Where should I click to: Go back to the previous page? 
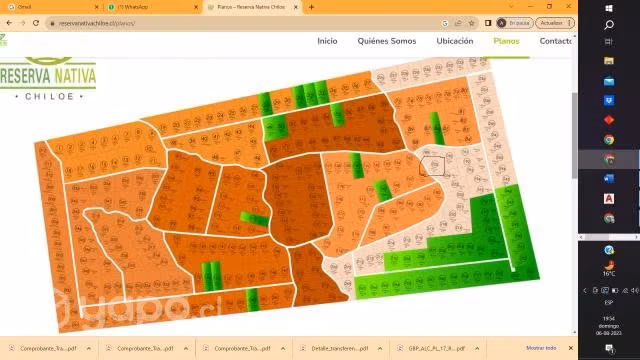tap(9, 23)
